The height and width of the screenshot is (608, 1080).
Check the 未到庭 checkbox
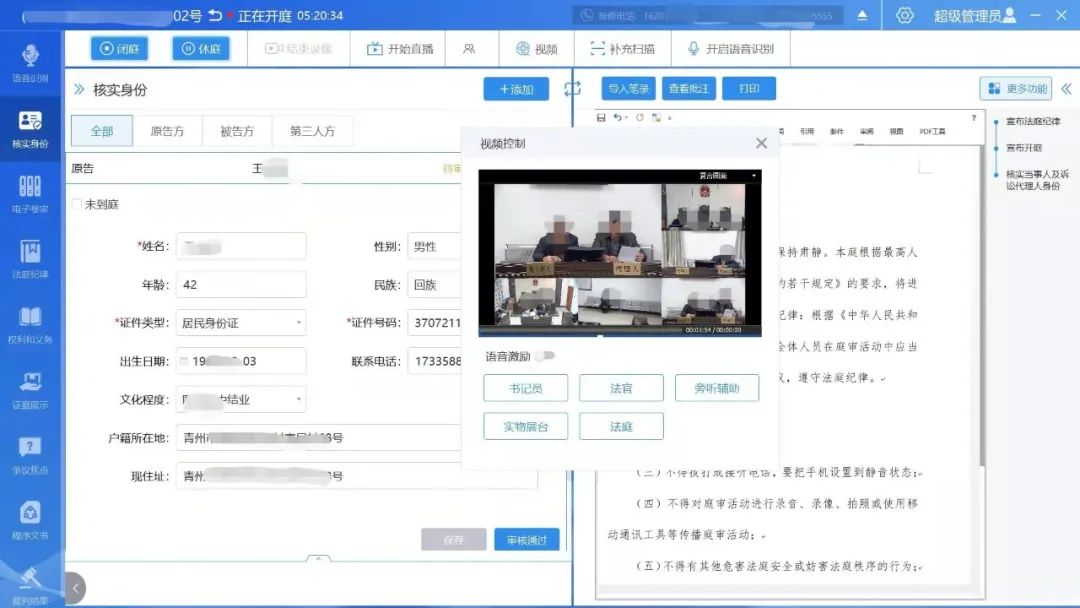coord(77,201)
